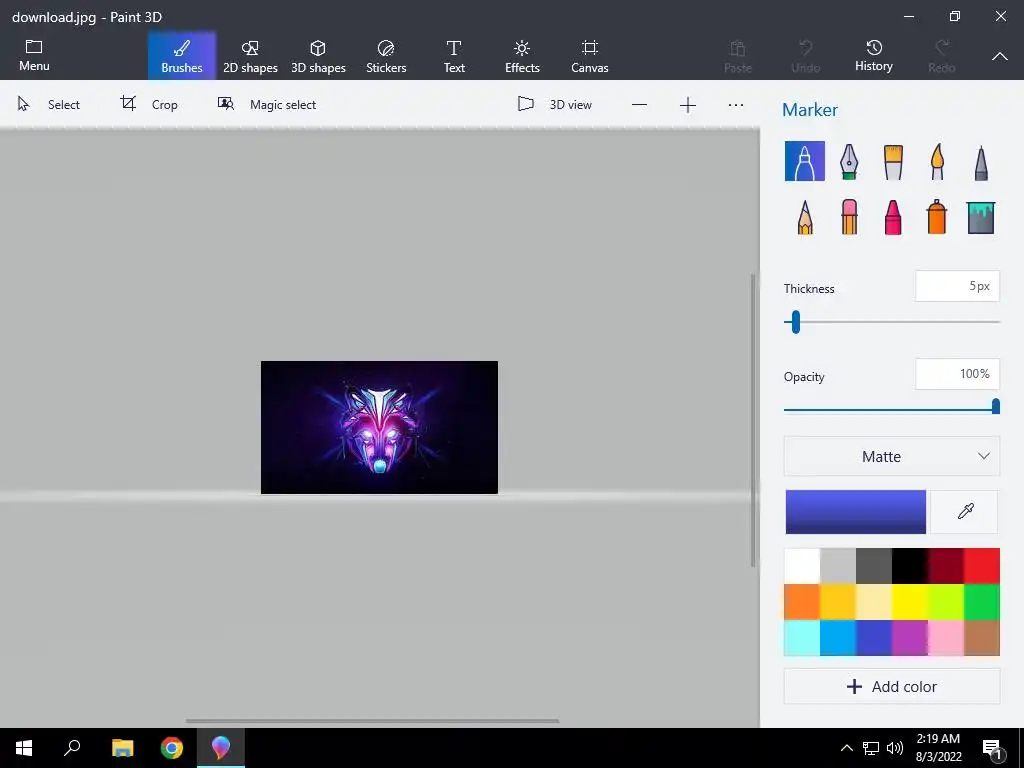Click the vertical scrollbar beside the canvas

(x=753, y=421)
